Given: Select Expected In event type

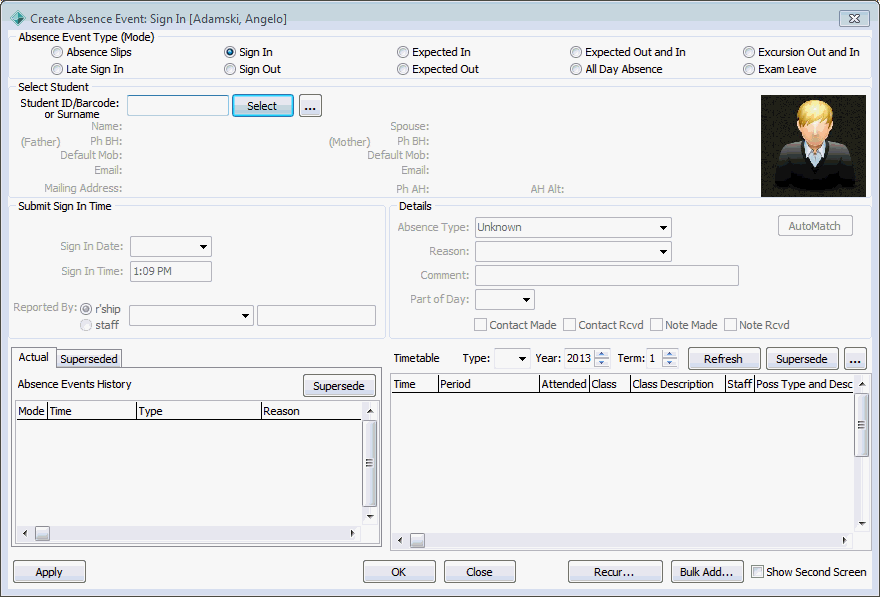Looking at the screenshot, I should click(402, 52).
